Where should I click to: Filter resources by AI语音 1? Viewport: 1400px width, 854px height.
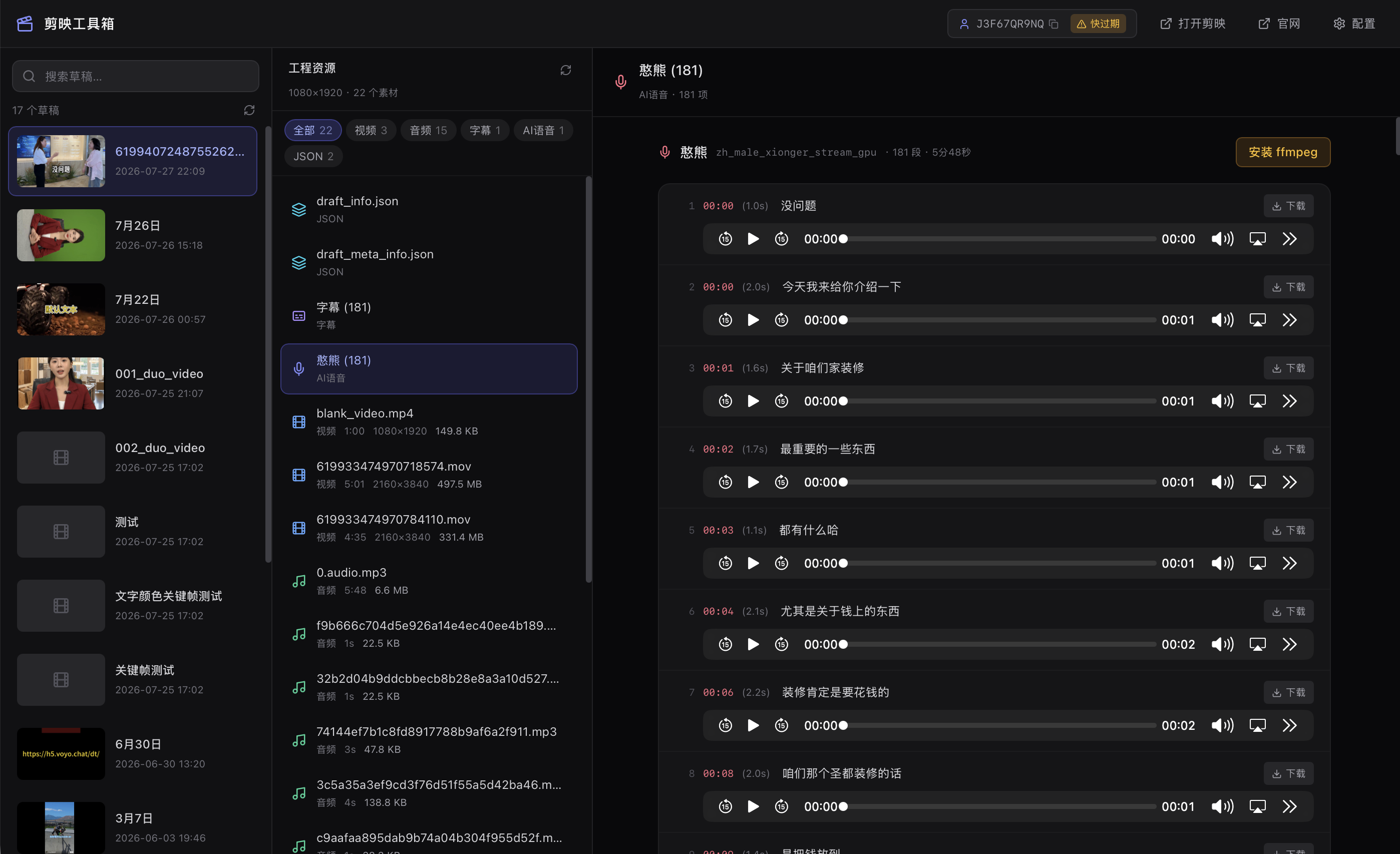(x=543, y=130)
